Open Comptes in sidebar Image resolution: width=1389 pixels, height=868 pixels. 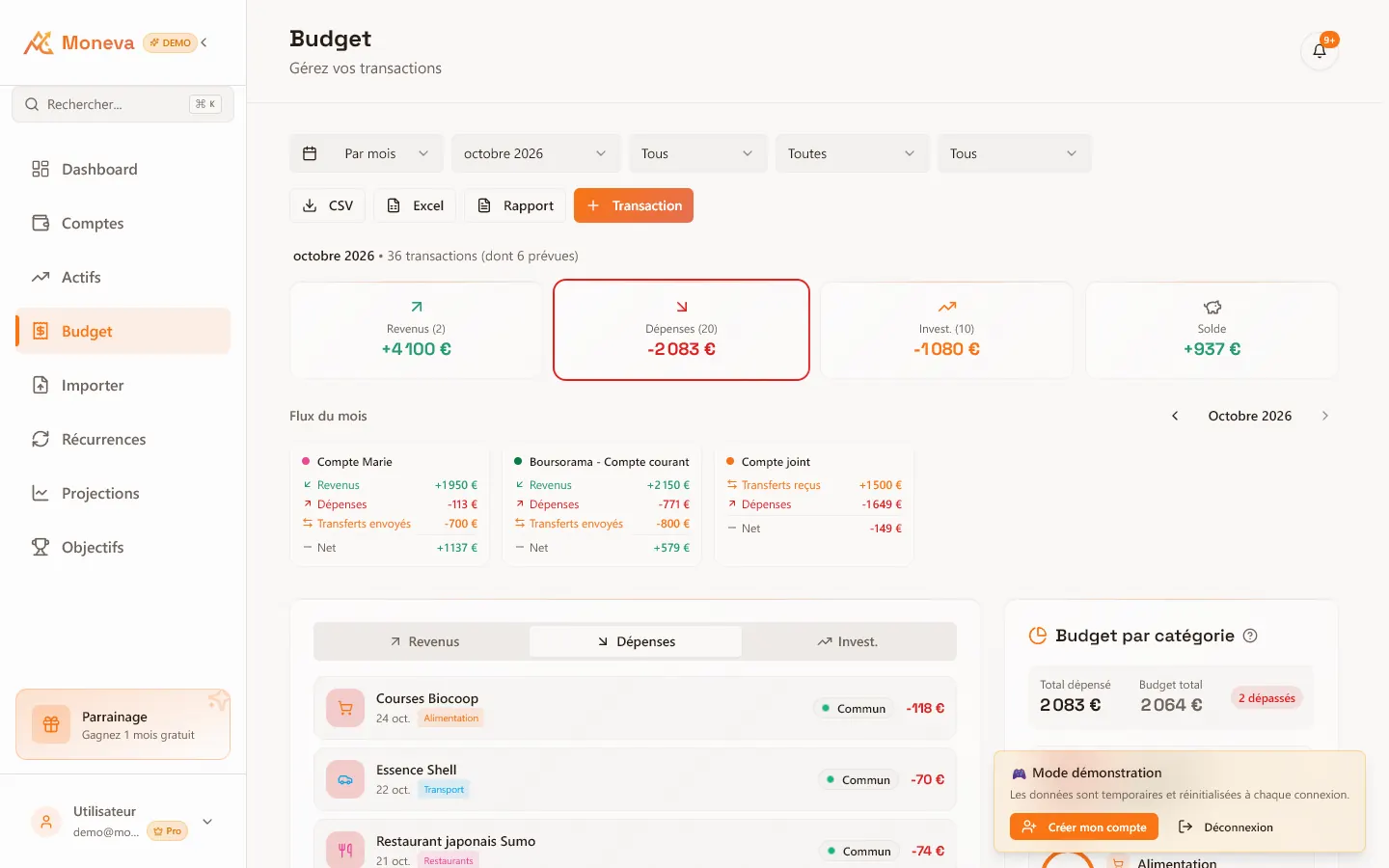click(123, 223)
